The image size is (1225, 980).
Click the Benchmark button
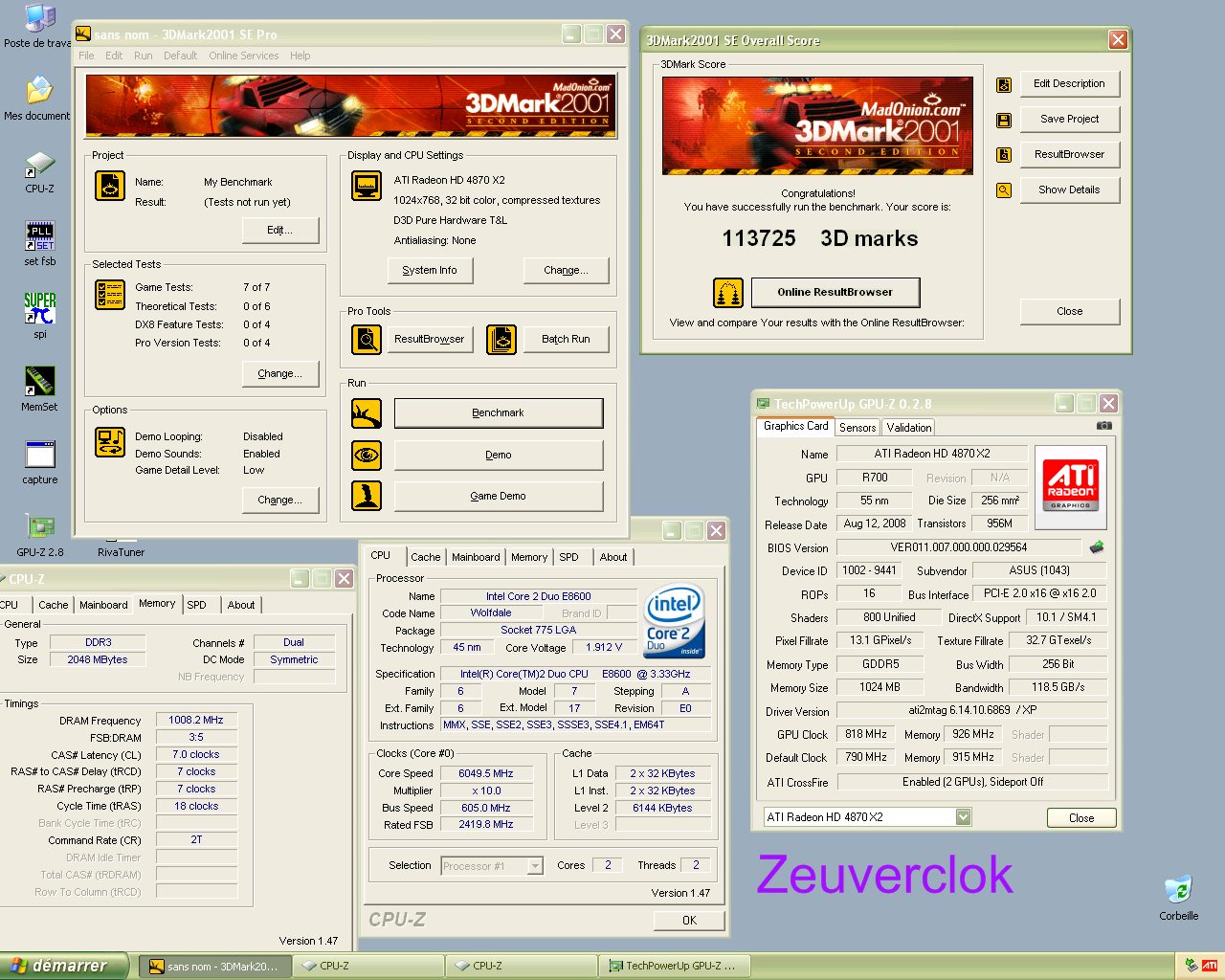point(499,413)
